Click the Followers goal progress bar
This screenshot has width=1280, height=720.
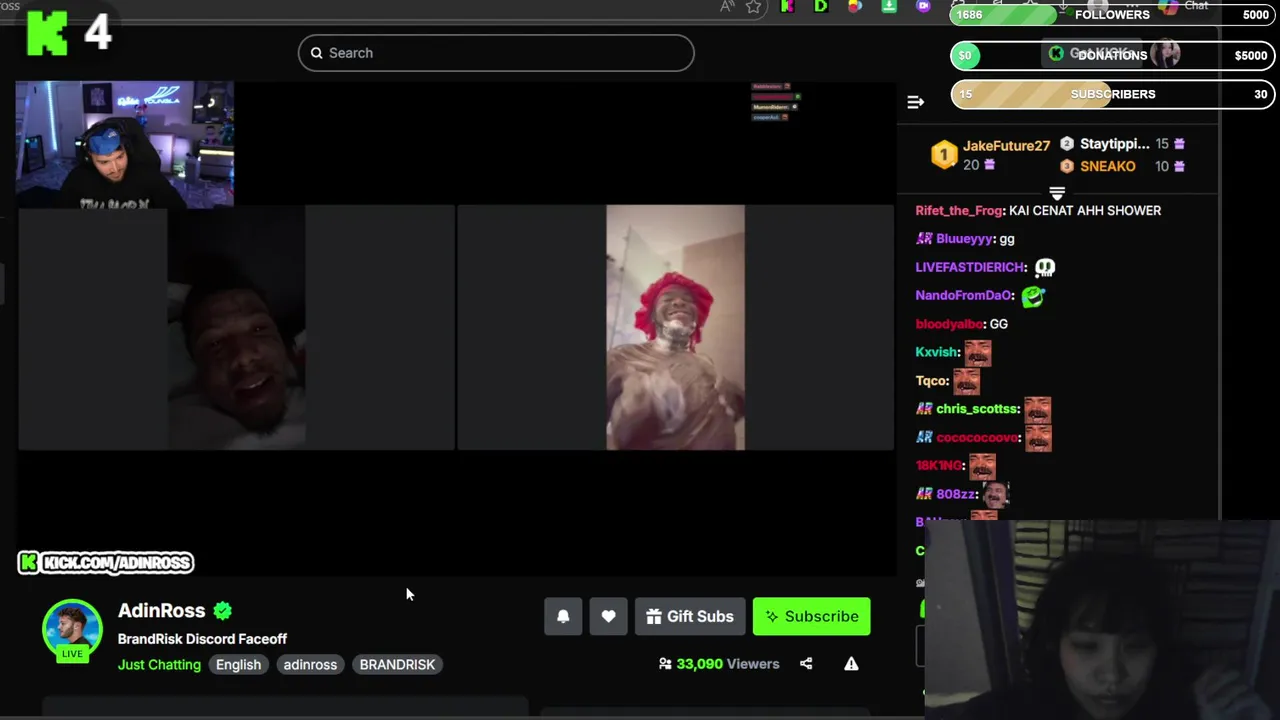tap(1112, 15)
